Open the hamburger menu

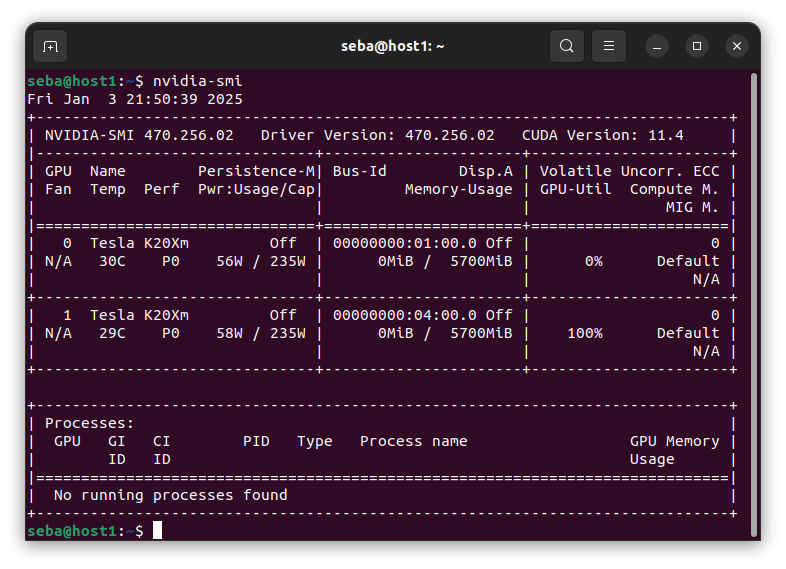click(609, 46)
